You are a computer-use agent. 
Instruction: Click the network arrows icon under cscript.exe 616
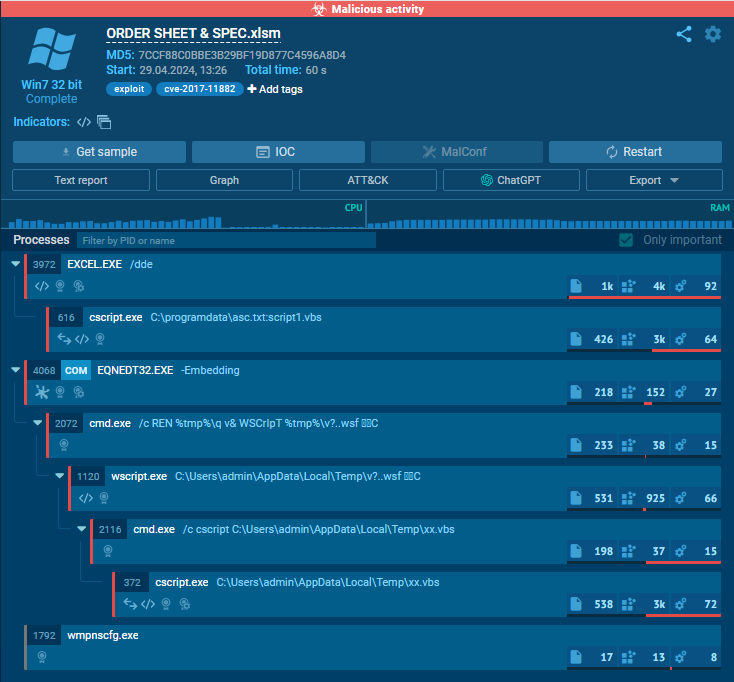pos(64,339)
